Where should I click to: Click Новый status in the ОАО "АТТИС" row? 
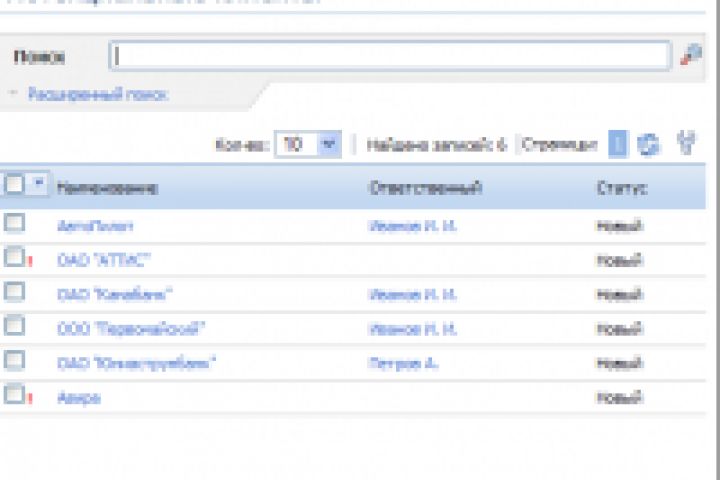[x=619, y=260]
